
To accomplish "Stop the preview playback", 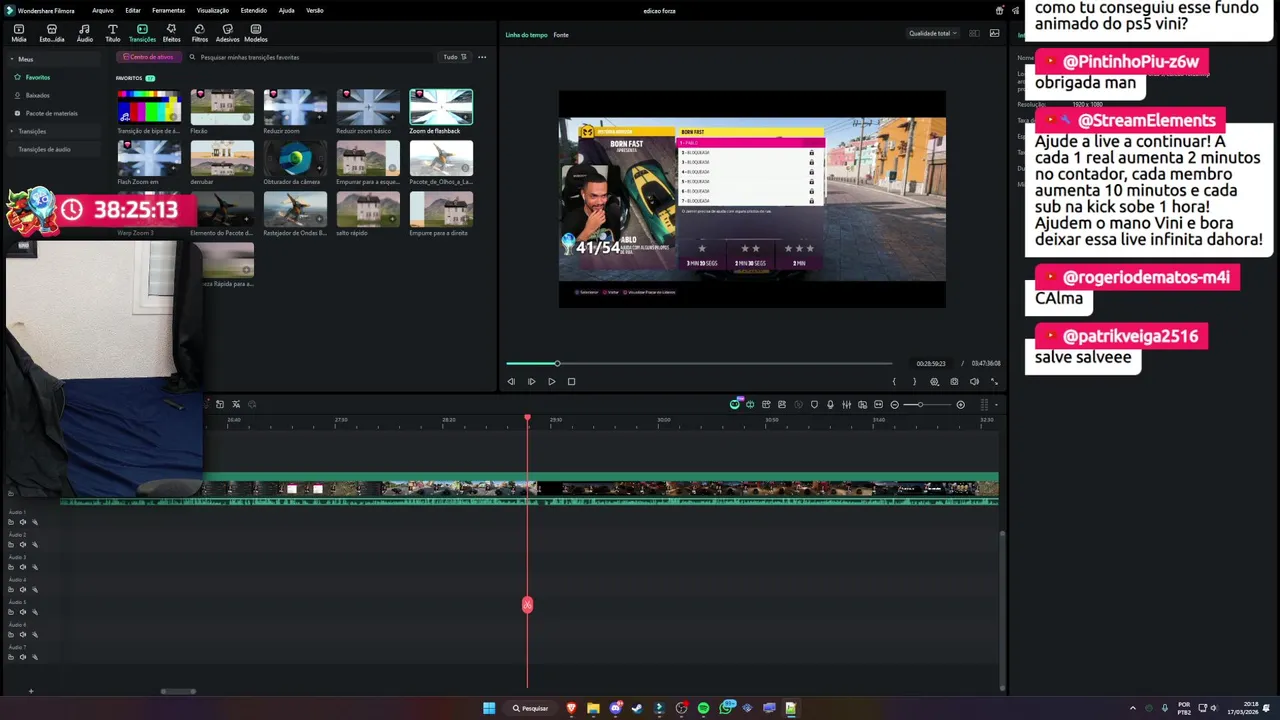I will point(571,381).
